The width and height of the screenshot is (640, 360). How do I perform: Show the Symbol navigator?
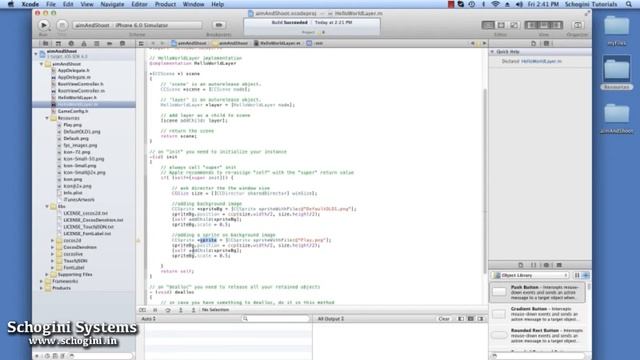coord(58,43)
